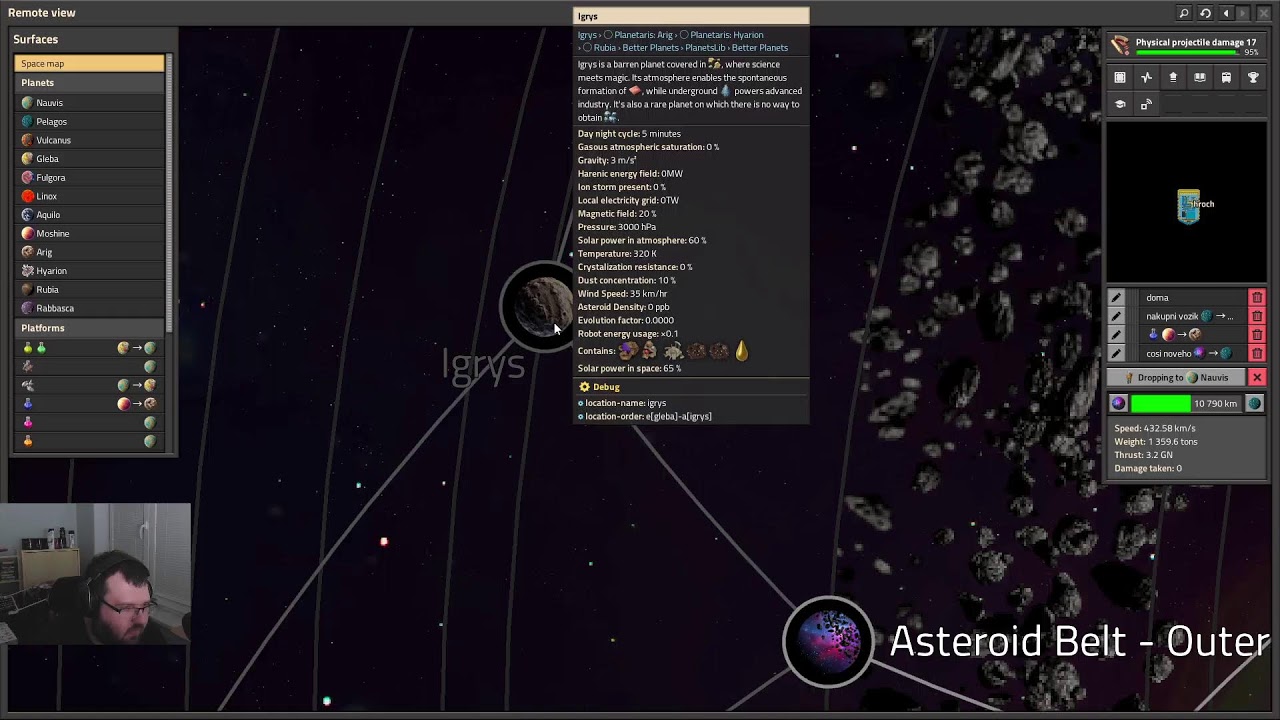
Task: Open the remote wireless signal icon
Action: [1147, 104]
